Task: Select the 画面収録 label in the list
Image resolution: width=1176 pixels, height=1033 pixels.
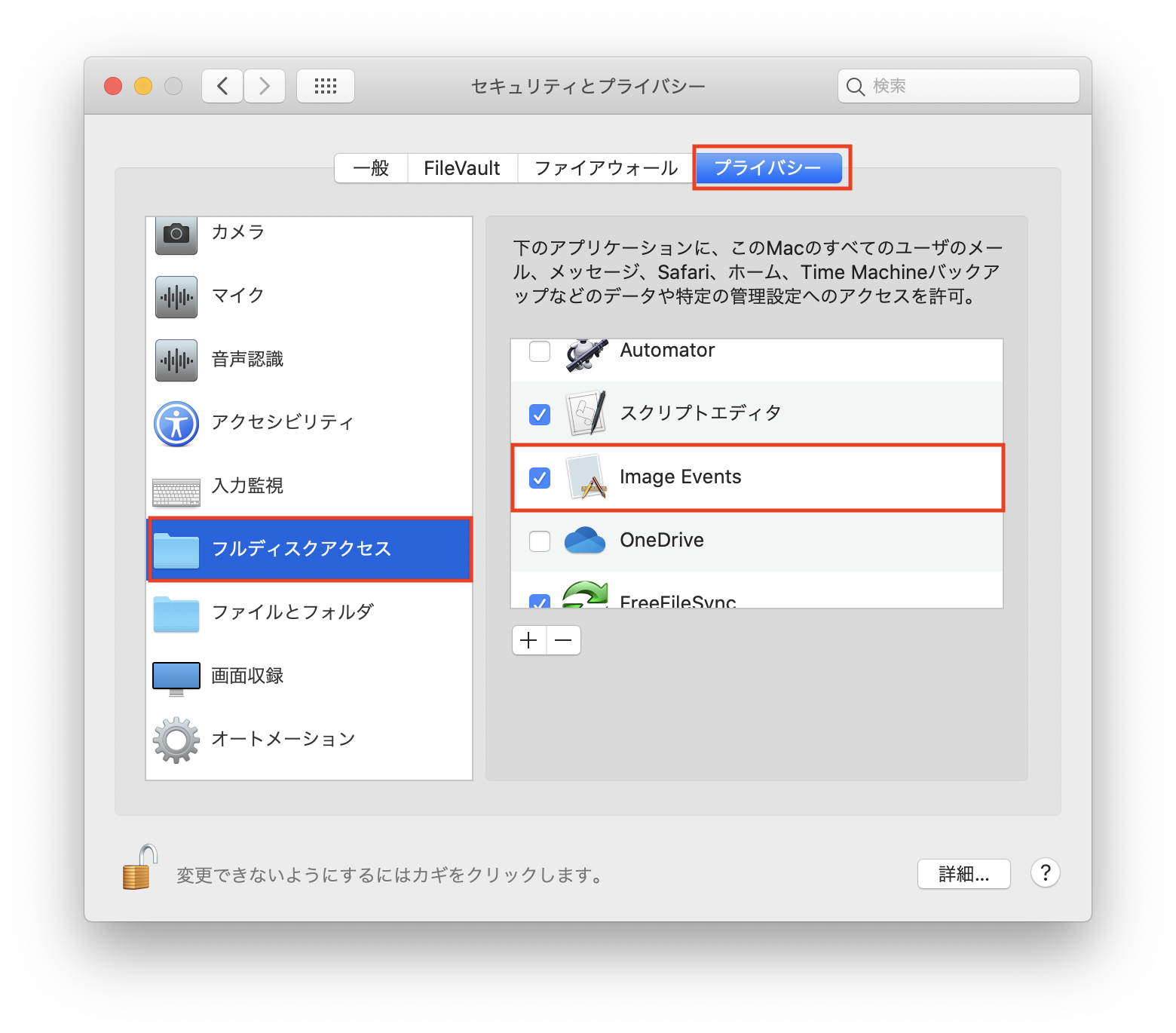Action: tap(247, 676)
